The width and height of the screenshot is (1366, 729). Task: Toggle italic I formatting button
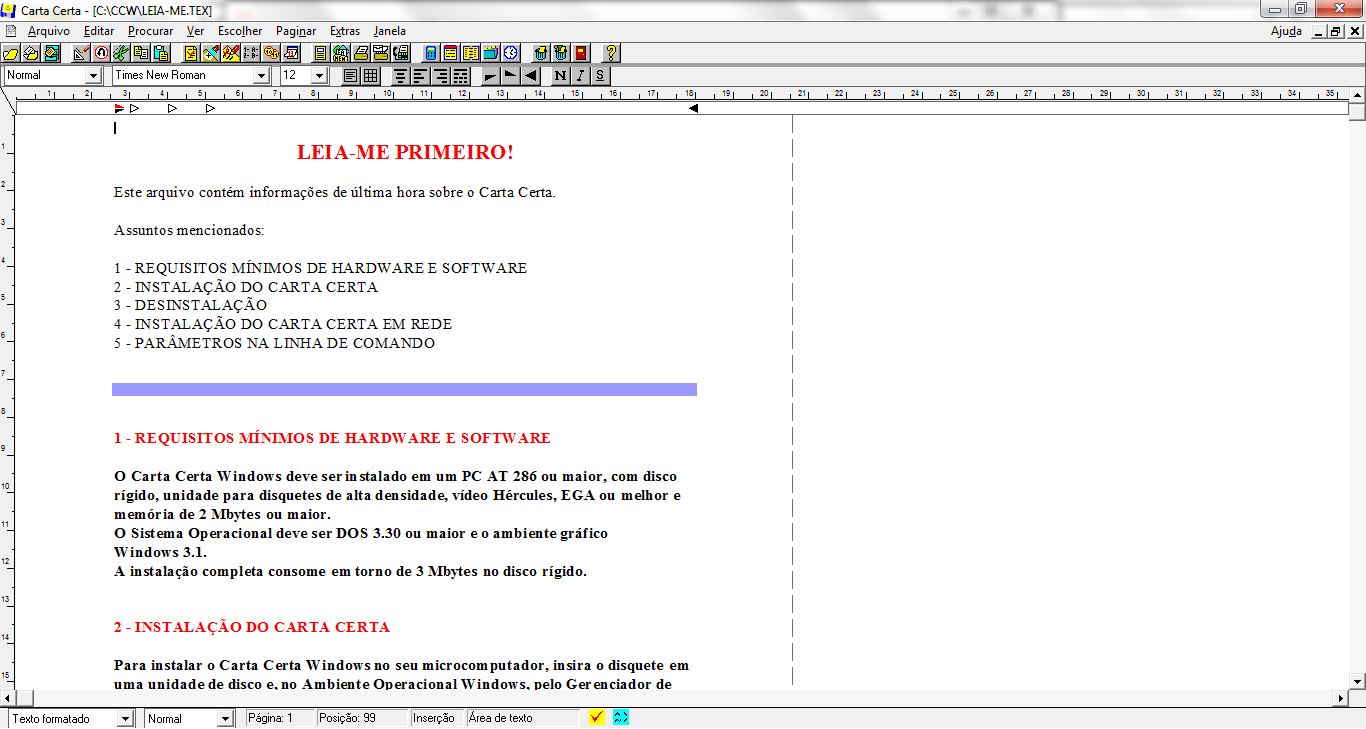pos(580,76)
